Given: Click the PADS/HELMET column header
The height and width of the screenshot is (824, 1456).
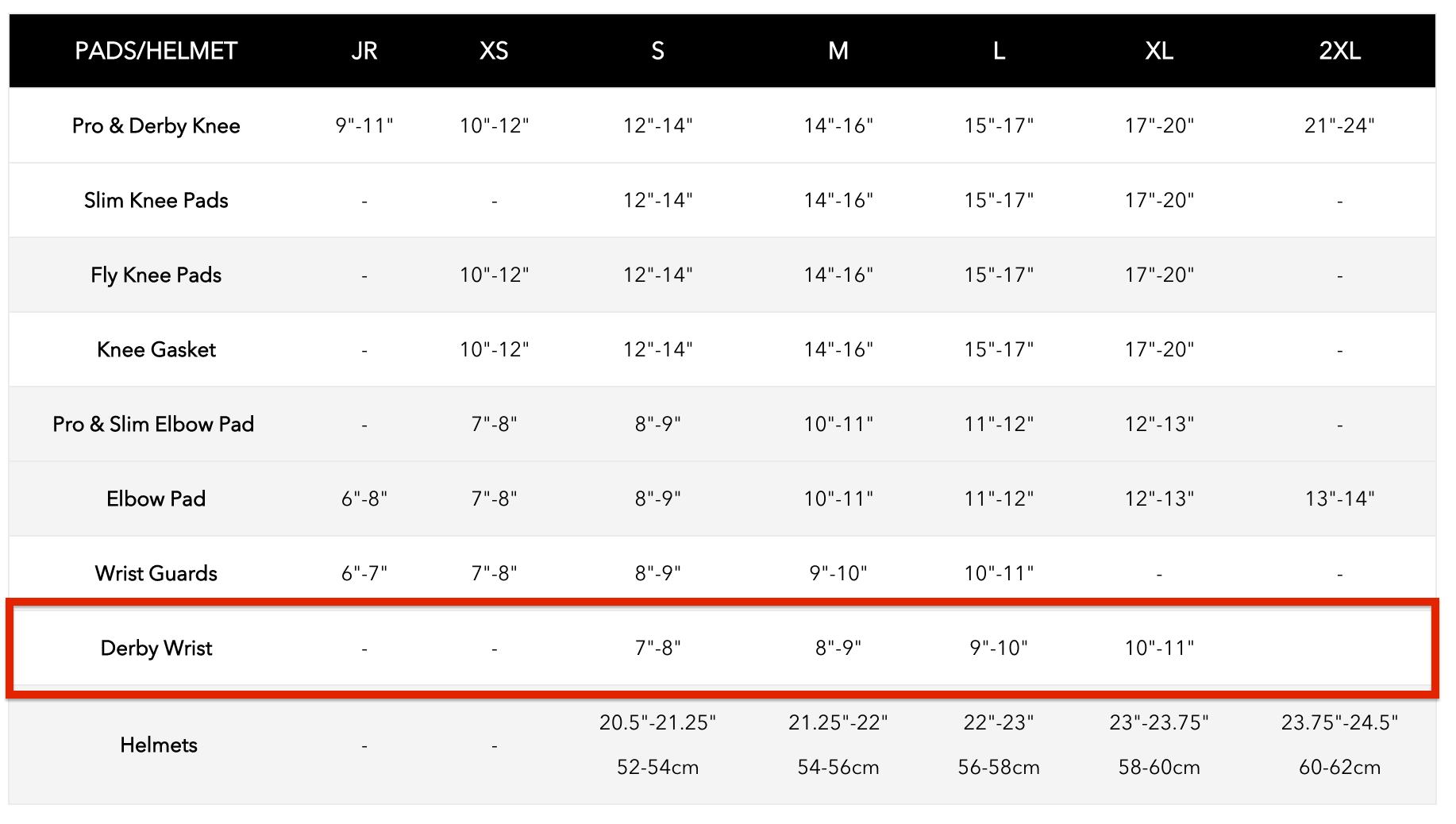Looking at the screenshot, I should click(156, 51).
